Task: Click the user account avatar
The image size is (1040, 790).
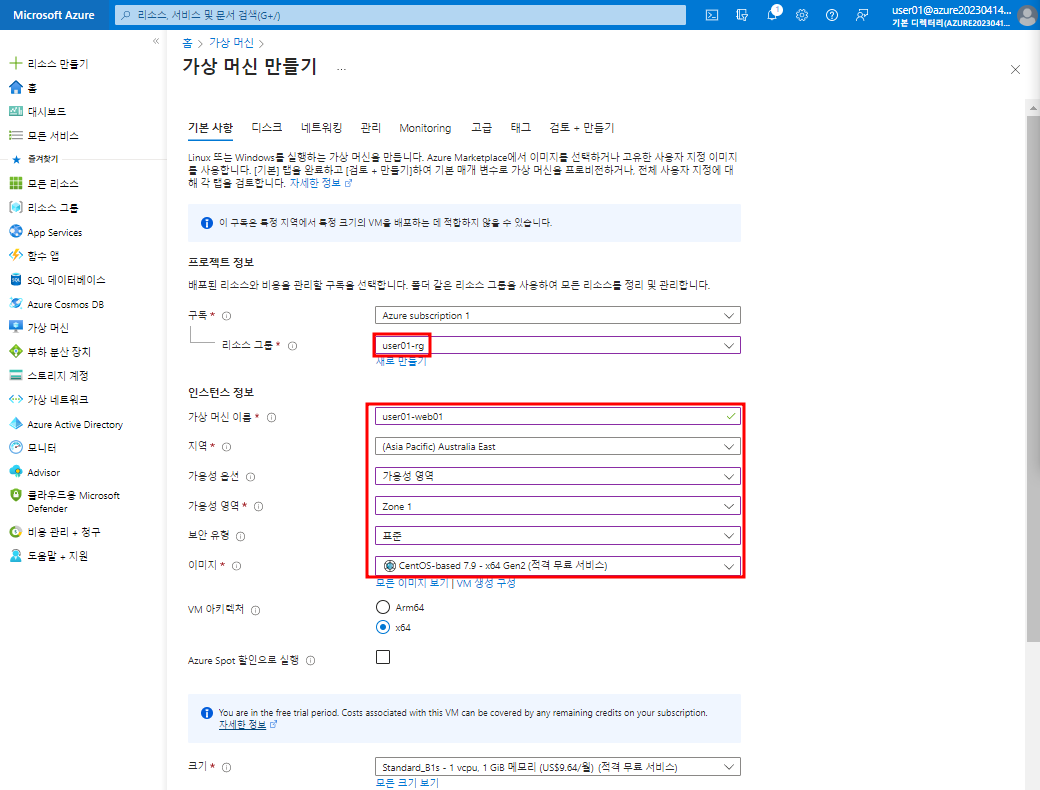Action: [1027, 15]
